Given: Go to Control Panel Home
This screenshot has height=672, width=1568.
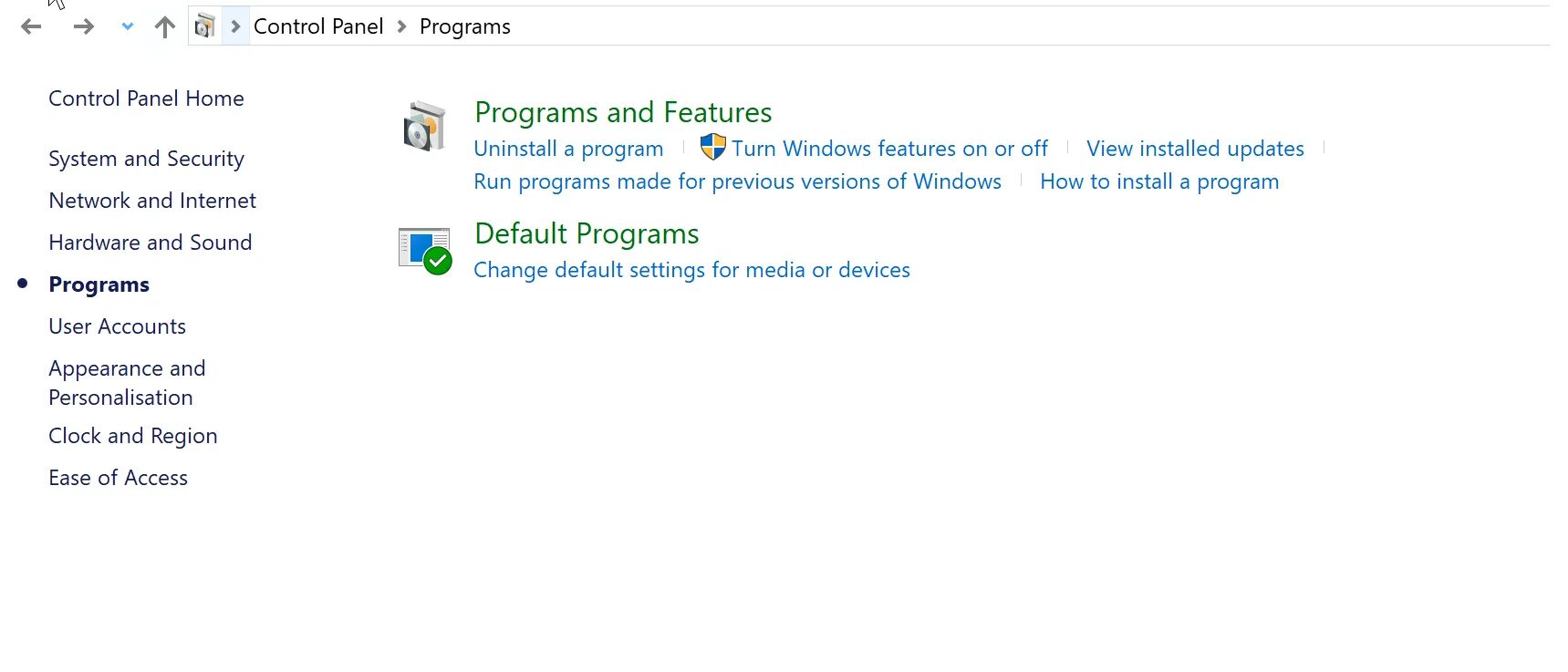Looking at the screenshot, I should (x=146, y=98).
